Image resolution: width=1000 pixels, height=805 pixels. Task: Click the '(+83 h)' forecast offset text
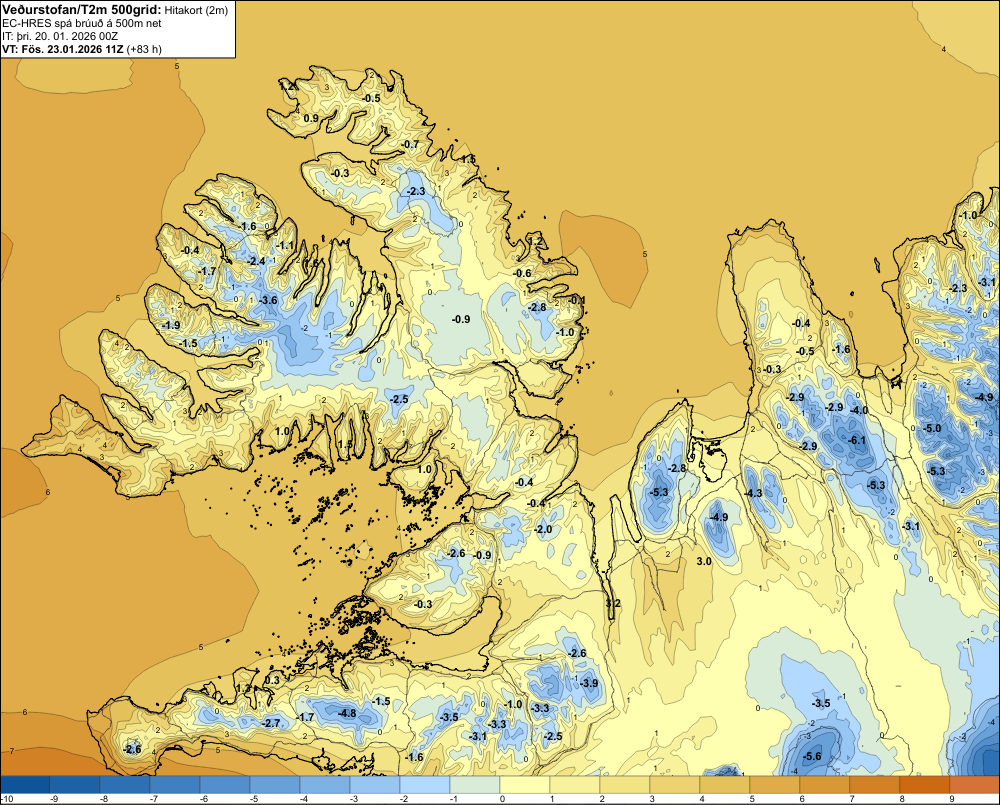coord(144,49)
